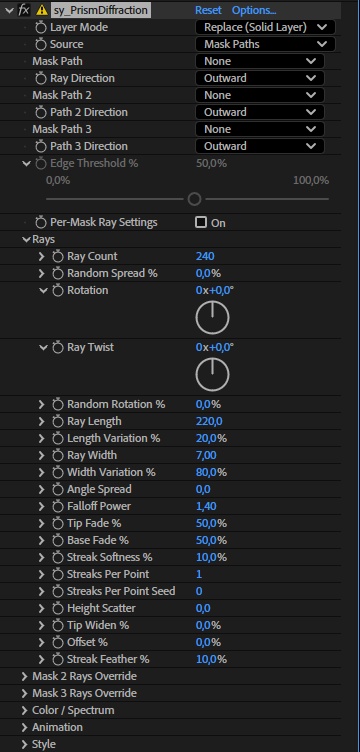Toggle the Offset % stopwatch

58,643
